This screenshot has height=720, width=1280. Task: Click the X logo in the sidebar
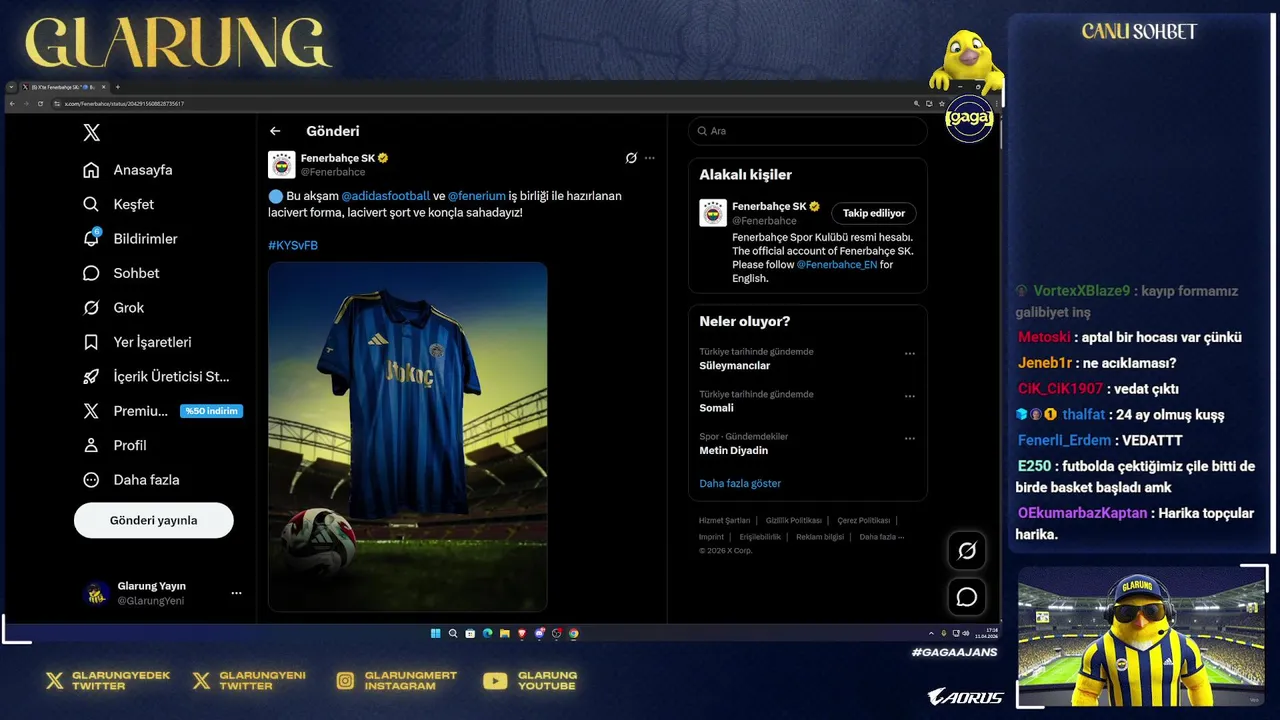click(91, 133)
